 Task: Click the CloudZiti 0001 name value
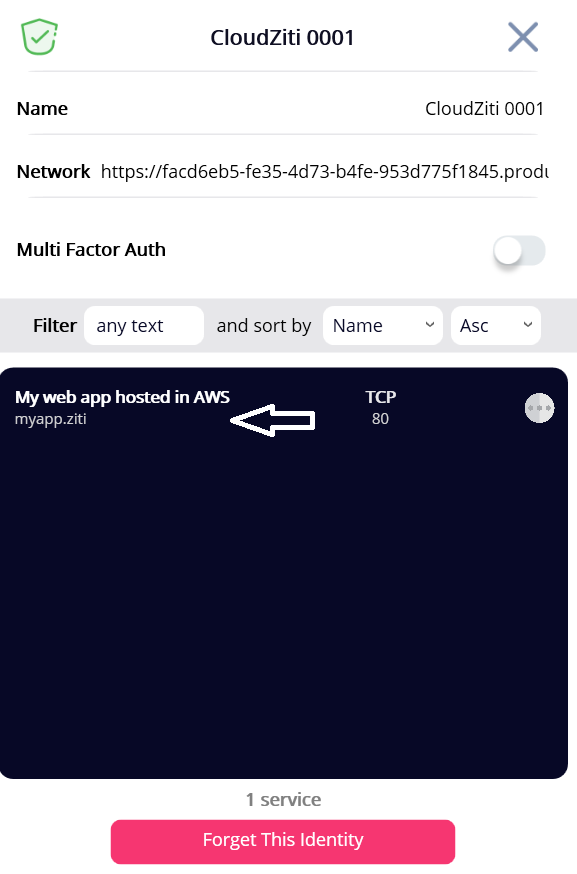click(484, 109)
